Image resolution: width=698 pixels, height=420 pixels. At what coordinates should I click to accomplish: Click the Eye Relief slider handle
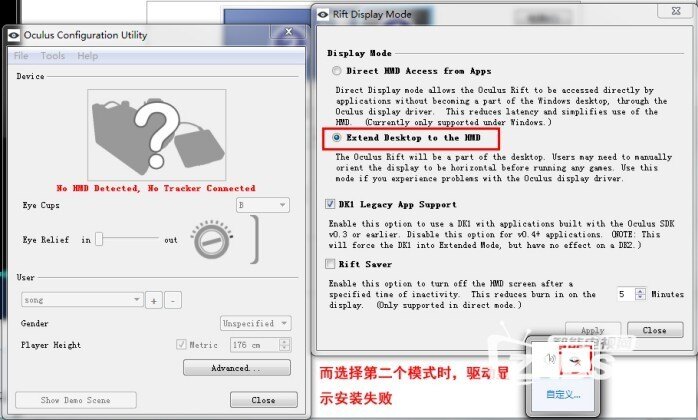(100, 240)
